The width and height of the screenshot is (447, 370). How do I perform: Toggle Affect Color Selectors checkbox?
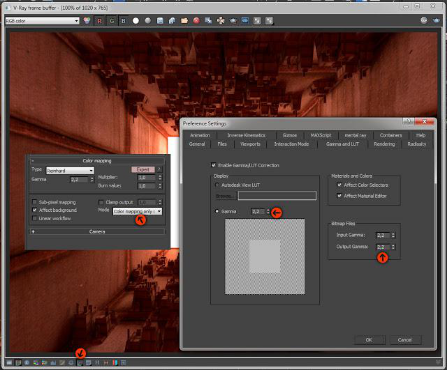[x=340, y=185]
